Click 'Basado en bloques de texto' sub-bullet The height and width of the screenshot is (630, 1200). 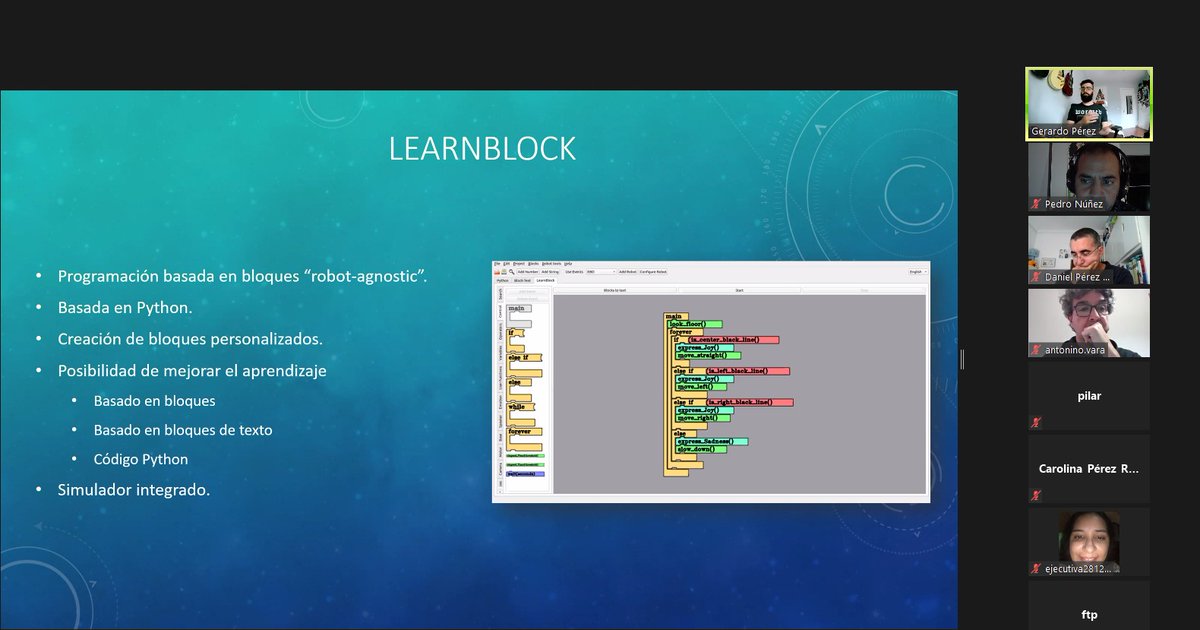click(183, 430)
